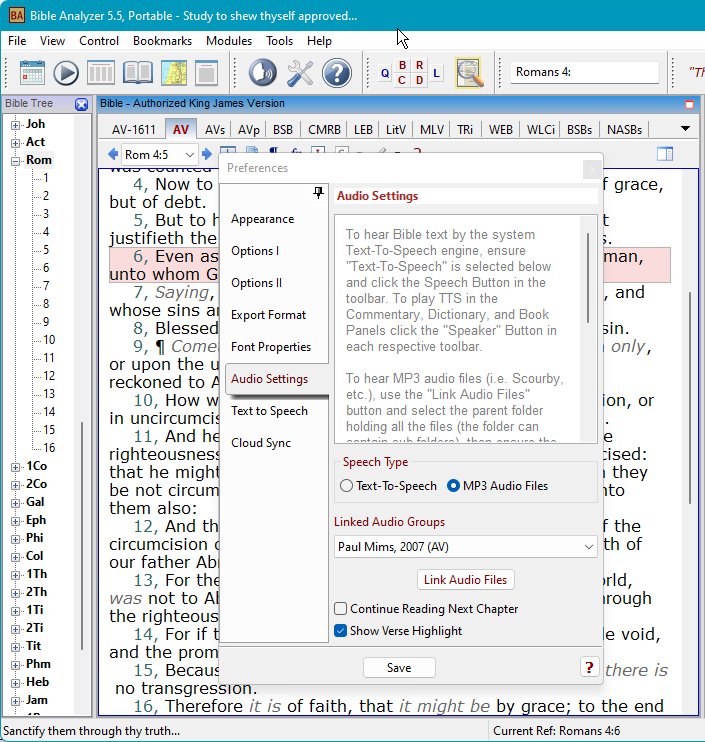
Task: Click the open book icon
Action: [137, 73]
